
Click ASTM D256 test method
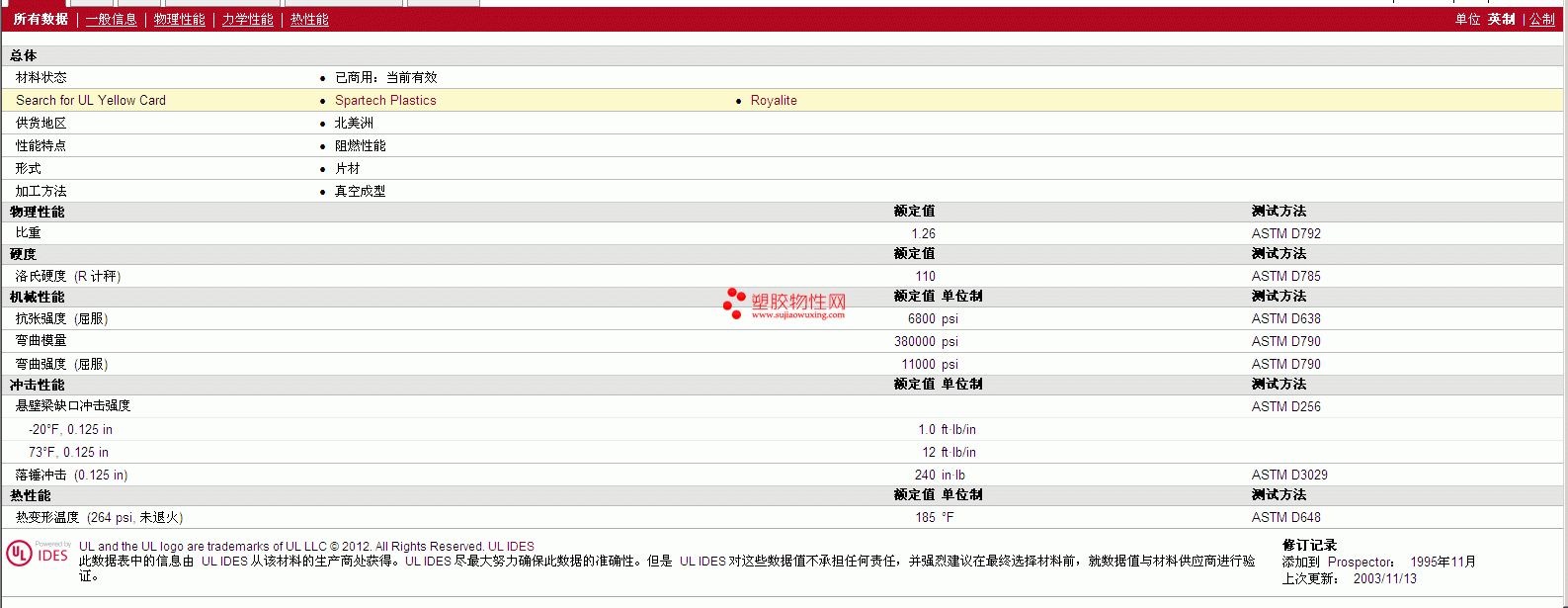1285,406
